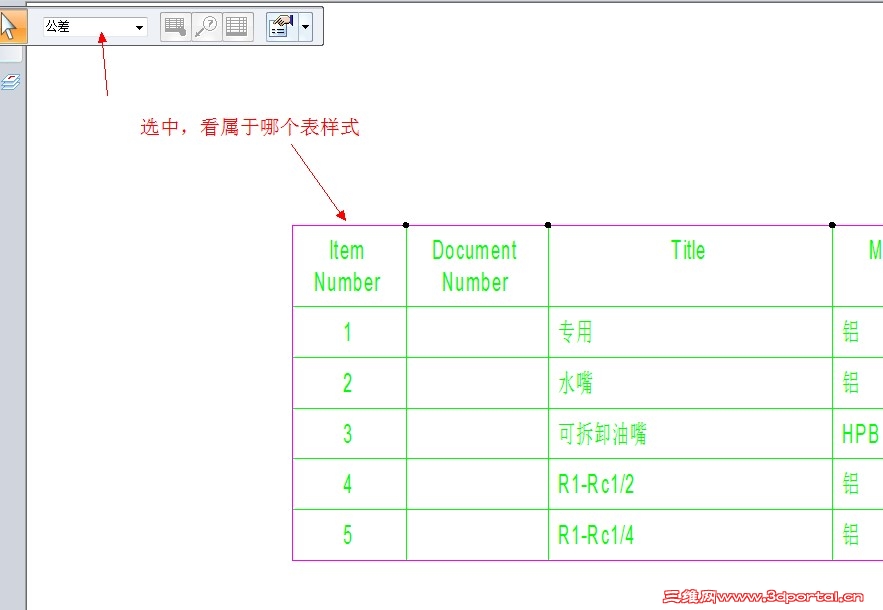883x610 pixels.
Task: Select the Document Number header cell
Action: pos(477,266)
